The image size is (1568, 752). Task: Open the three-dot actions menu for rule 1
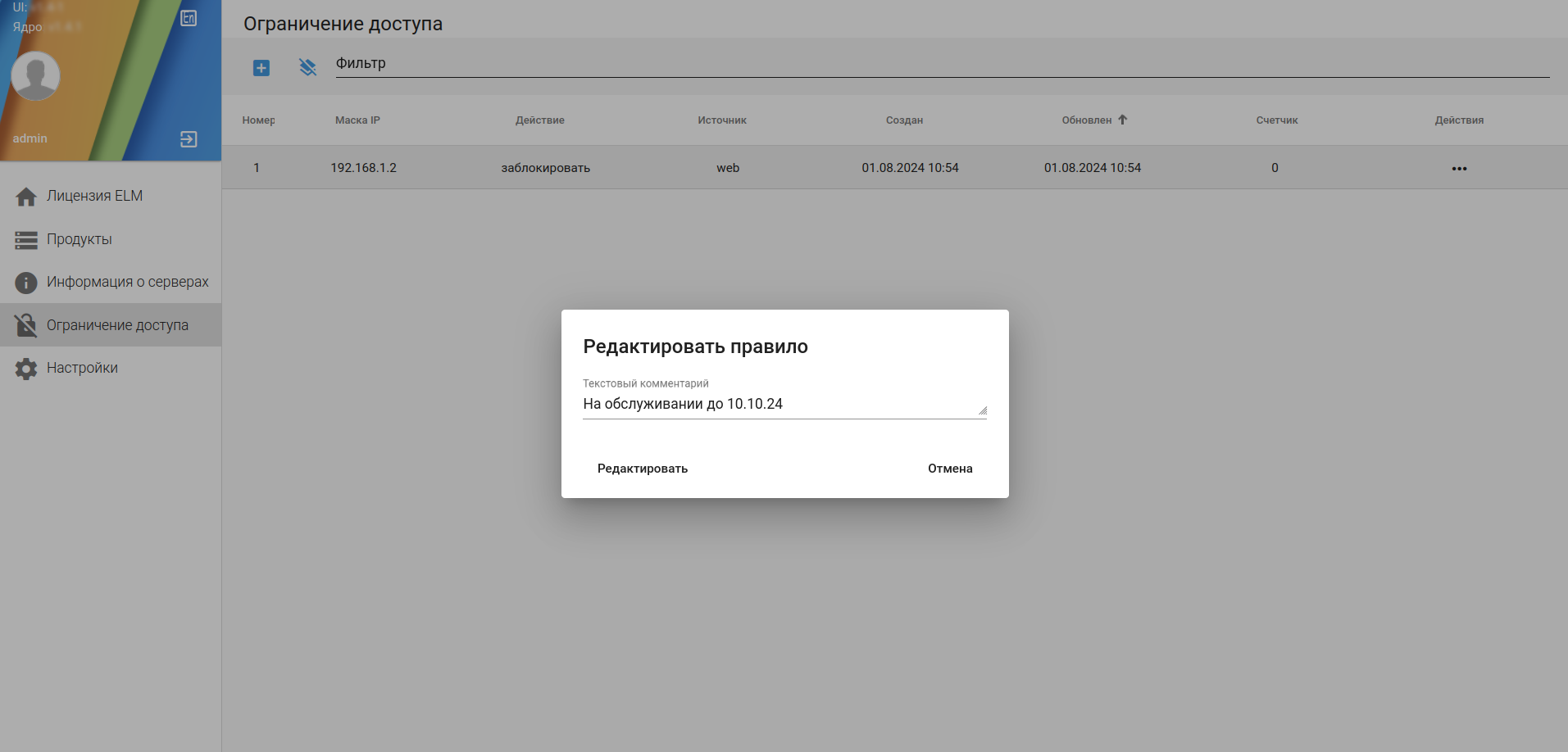click(x=1459, y=168)
